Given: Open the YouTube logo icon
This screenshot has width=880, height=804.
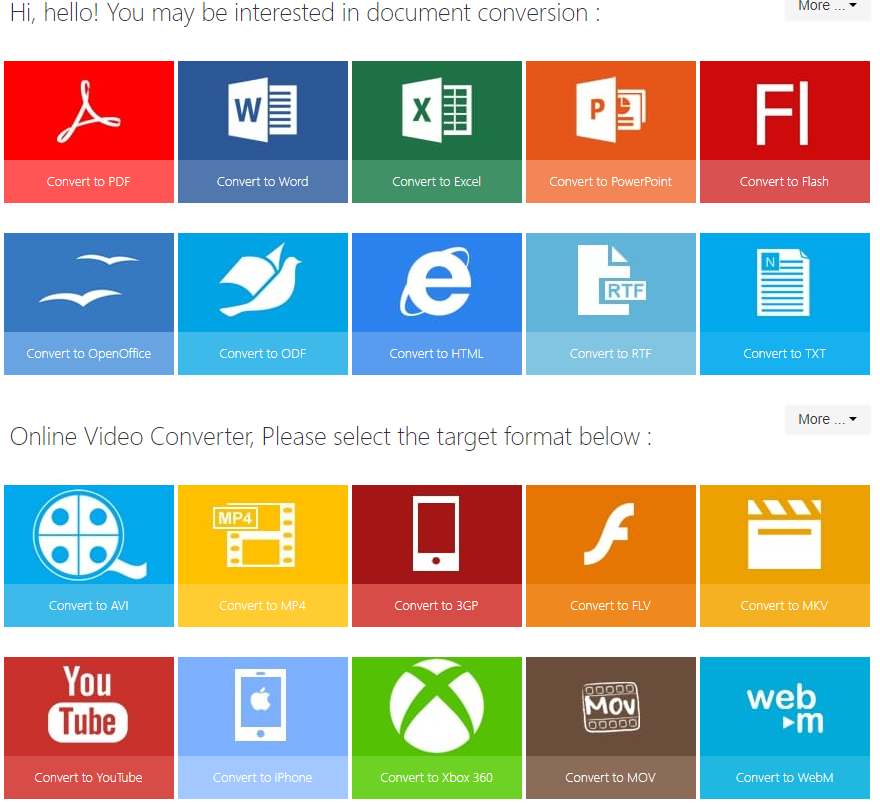Looking at the screenshot, I should pyautogui.click(x=88, y=704).
